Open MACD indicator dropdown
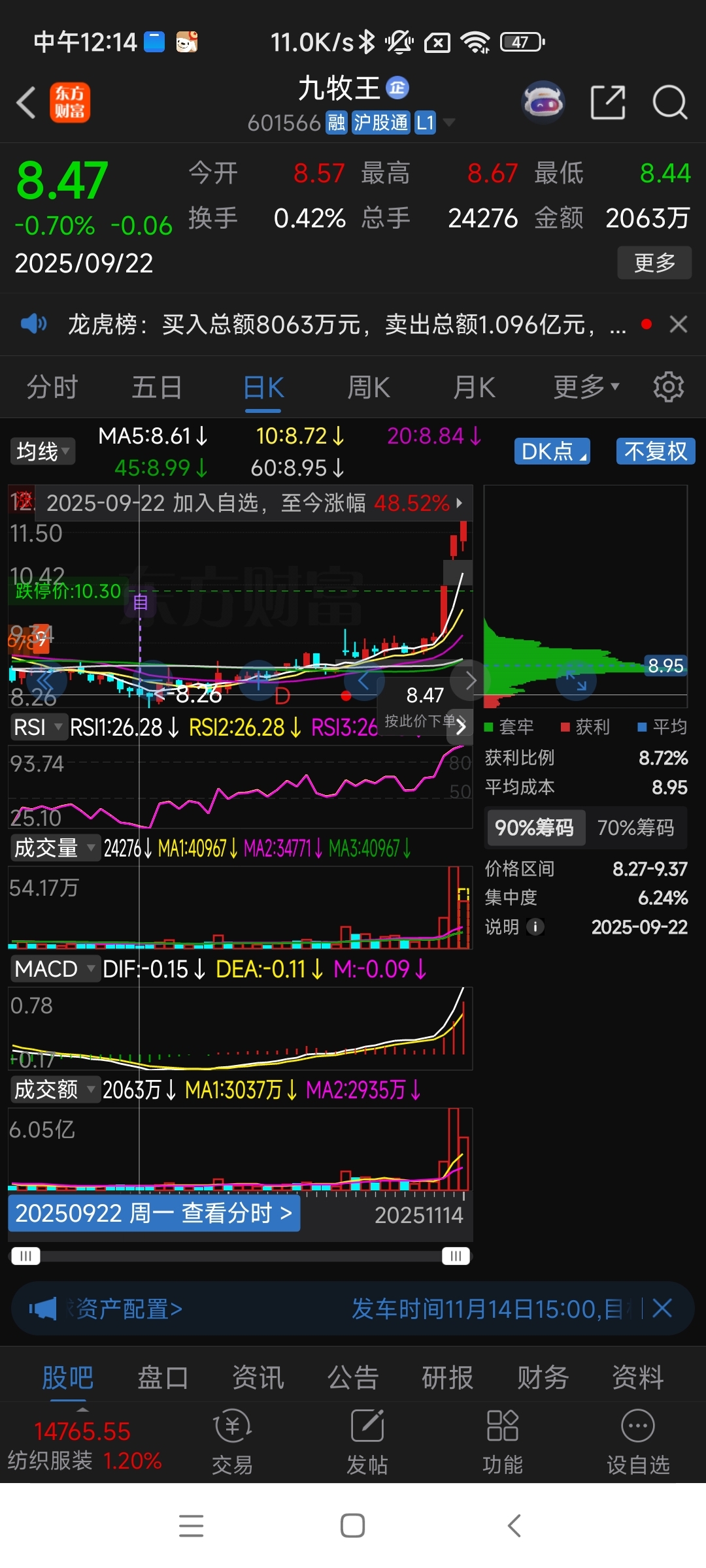The image size is (706, 1568). pos(55,969)
